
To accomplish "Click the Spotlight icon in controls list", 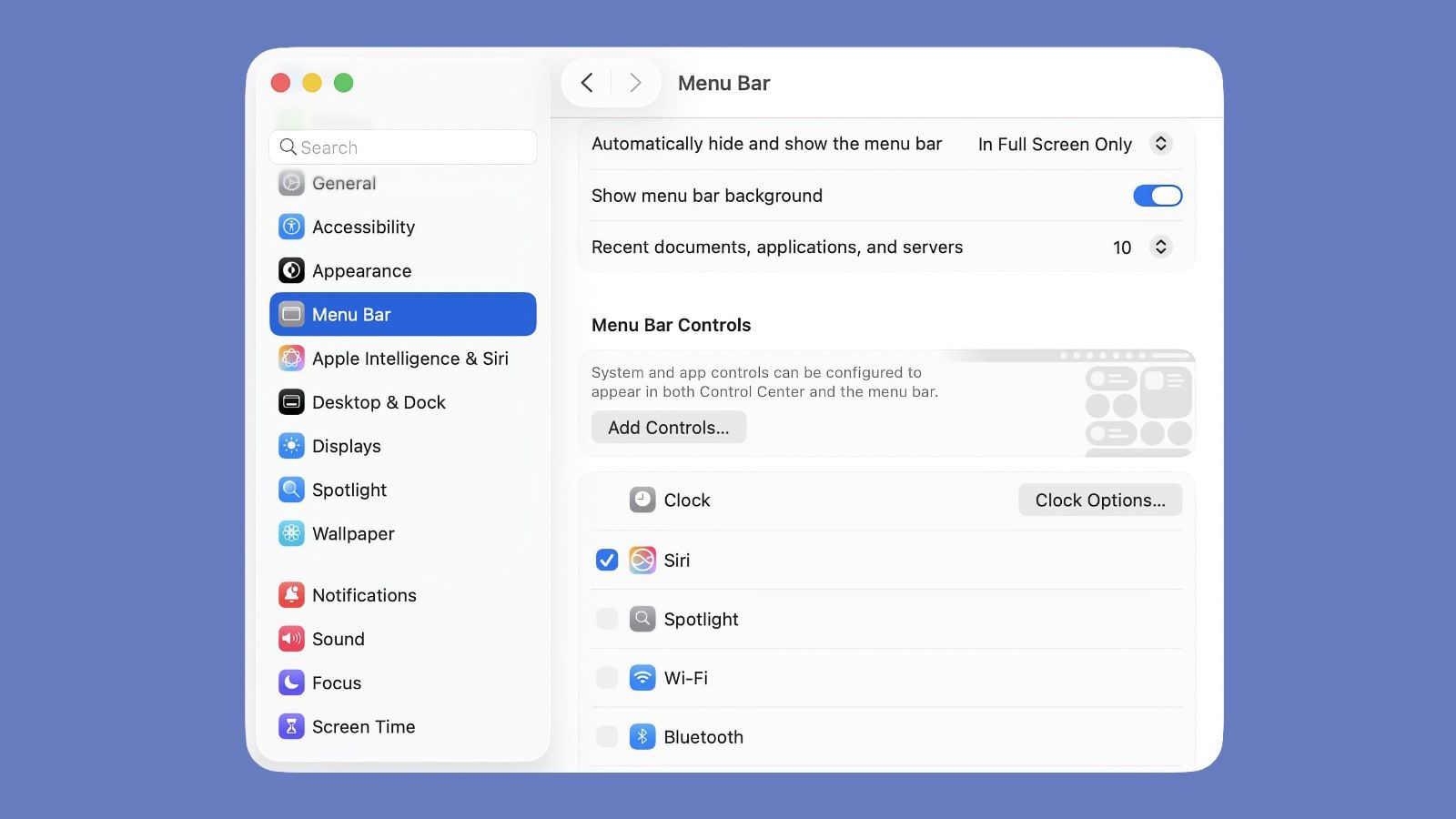I will point(642,619).
